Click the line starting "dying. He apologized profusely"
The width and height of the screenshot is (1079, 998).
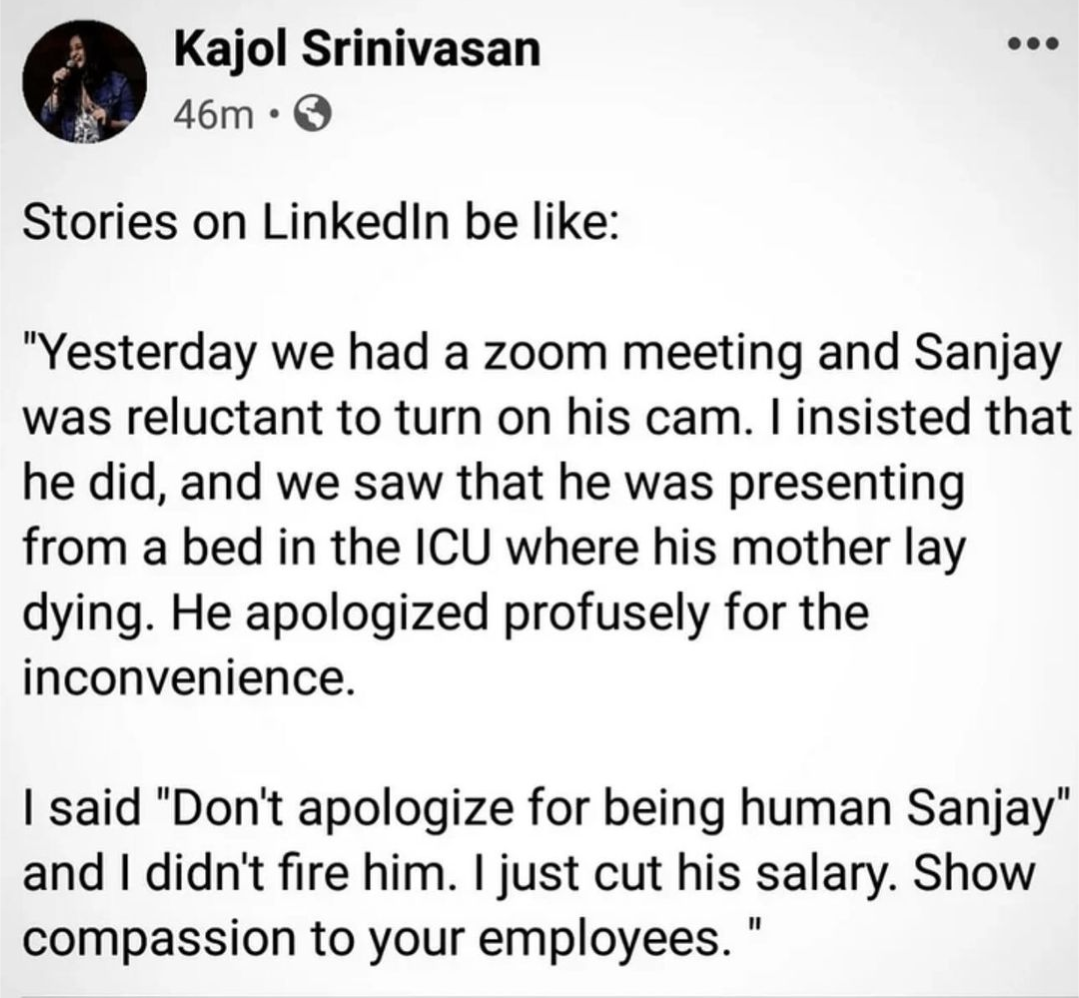tap(445, 612)
